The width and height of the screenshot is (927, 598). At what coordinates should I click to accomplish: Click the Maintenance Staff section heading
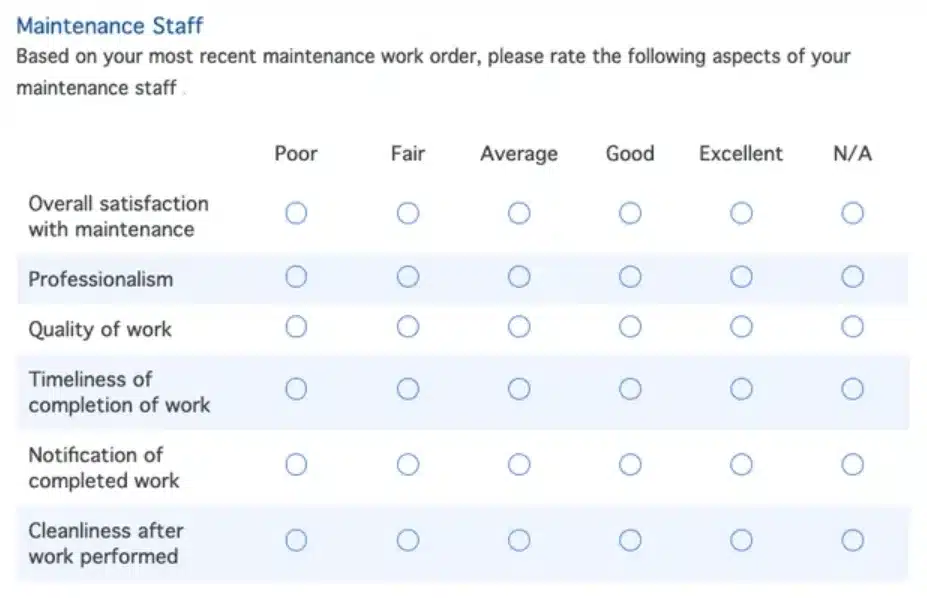109,25
